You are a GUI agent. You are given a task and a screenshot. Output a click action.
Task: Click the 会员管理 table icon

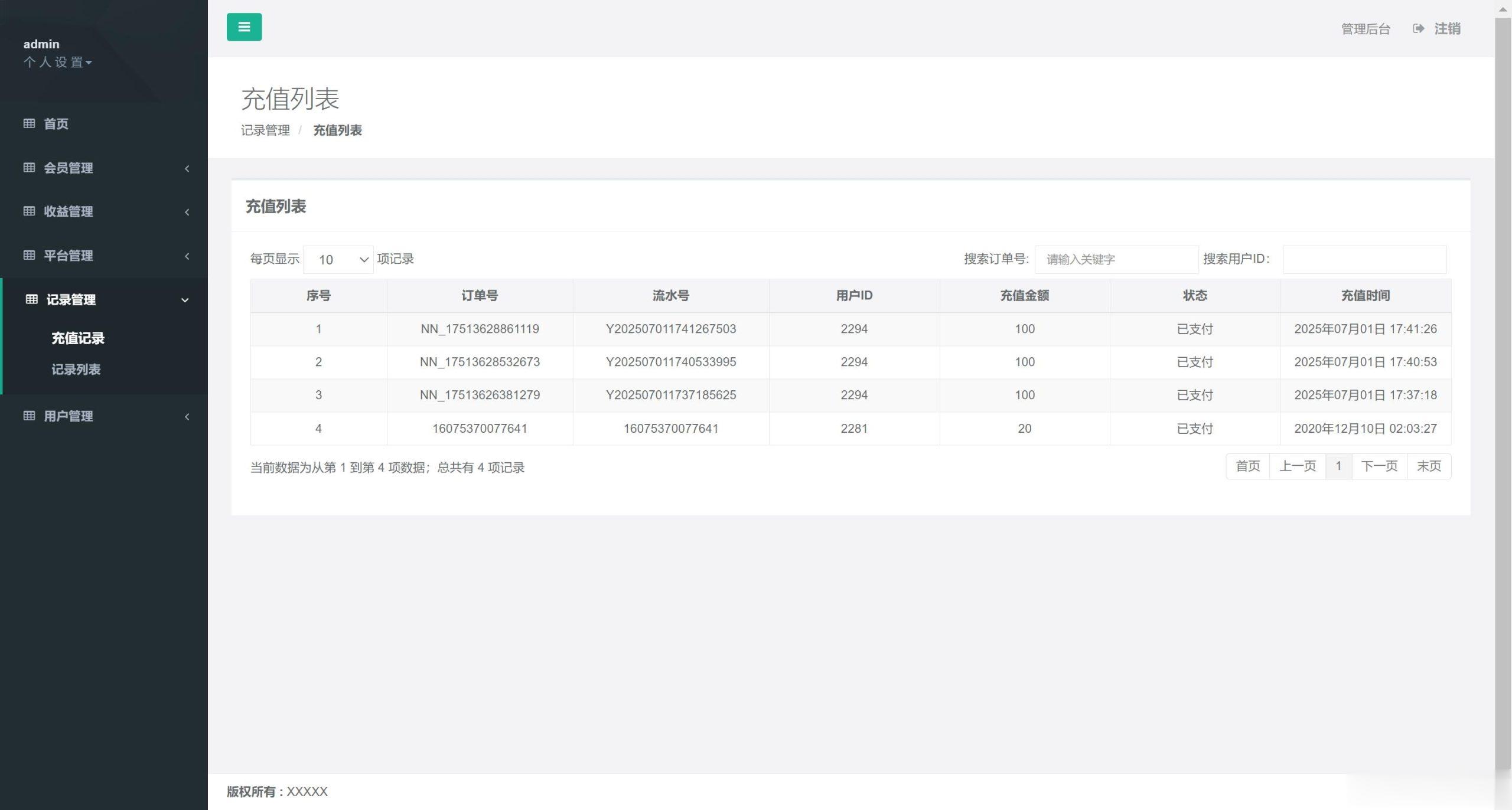[x=30, y=168]
